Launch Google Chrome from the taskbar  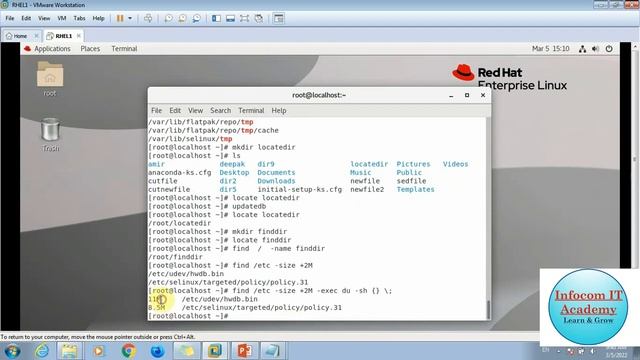pyautogui.click(x=129, y=351)
